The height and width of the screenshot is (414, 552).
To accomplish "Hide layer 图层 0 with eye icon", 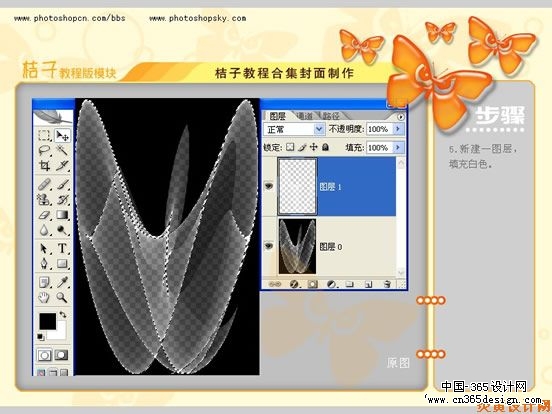I will [x=269, y=246].
